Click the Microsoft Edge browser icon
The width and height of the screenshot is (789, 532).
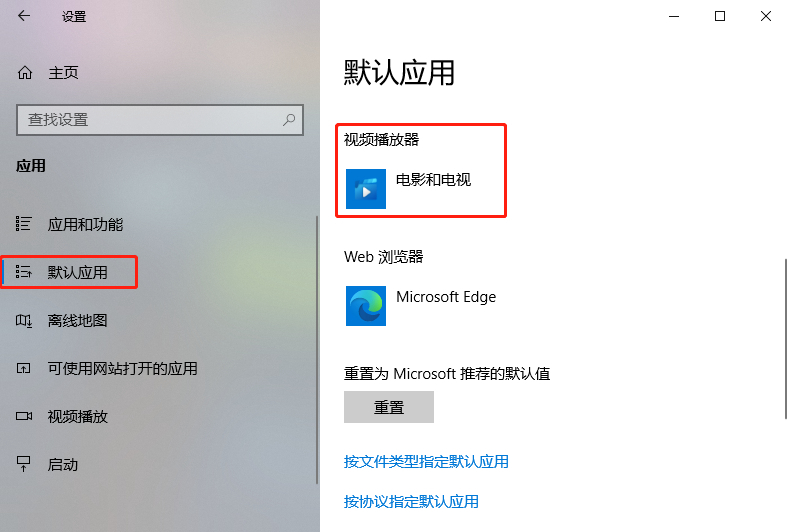pos(366,306)
